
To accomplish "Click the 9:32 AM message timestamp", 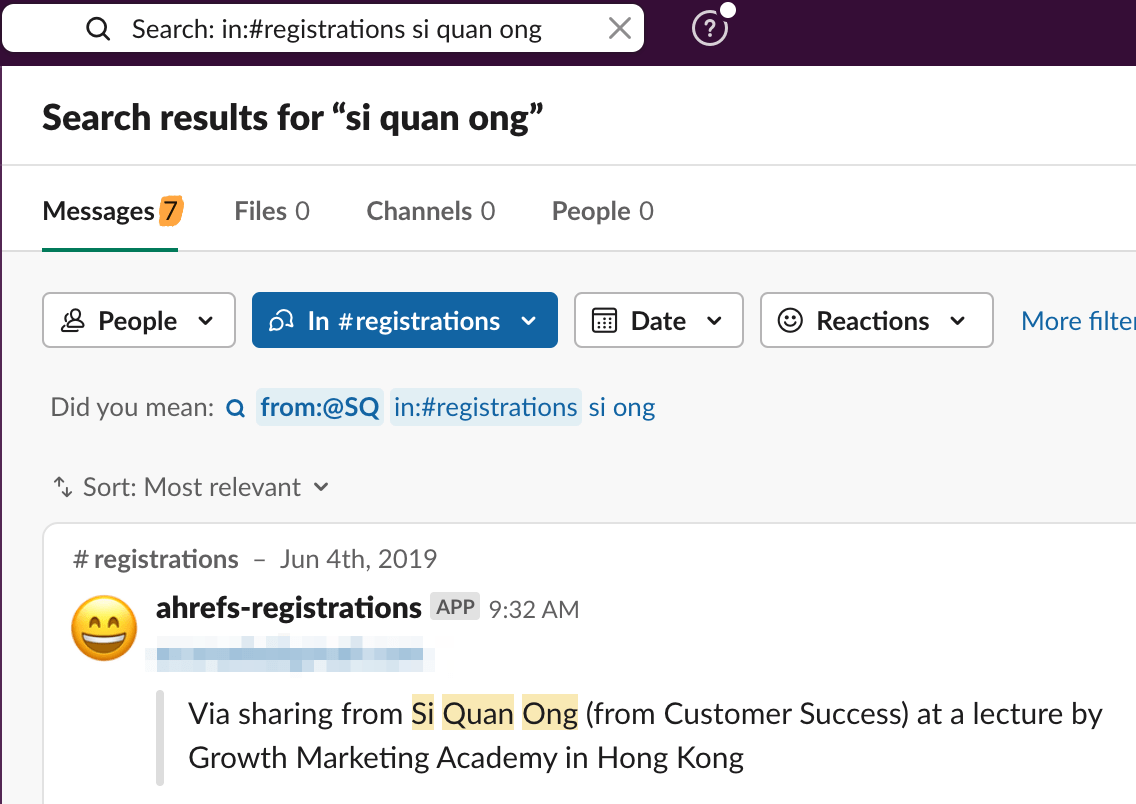I will [x=534, y=609].
